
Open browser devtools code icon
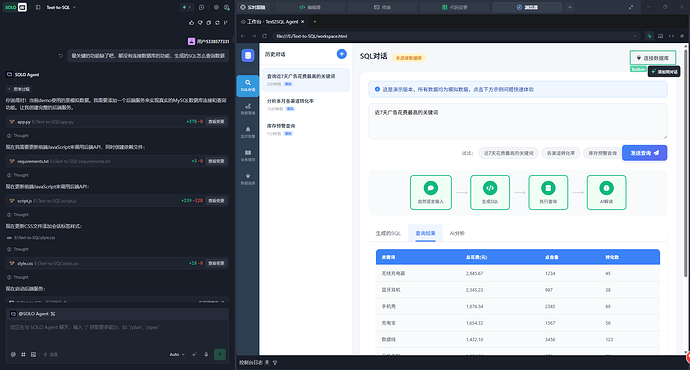pyautogui.click(x=671, y=36)
